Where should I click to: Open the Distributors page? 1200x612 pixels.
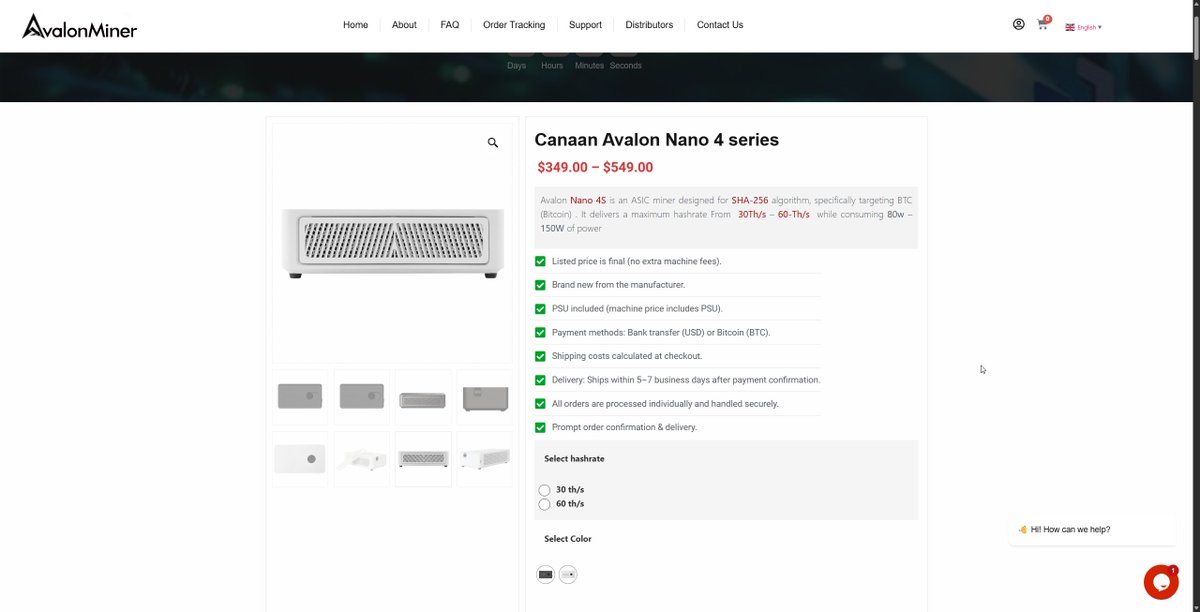coord(649,25)
